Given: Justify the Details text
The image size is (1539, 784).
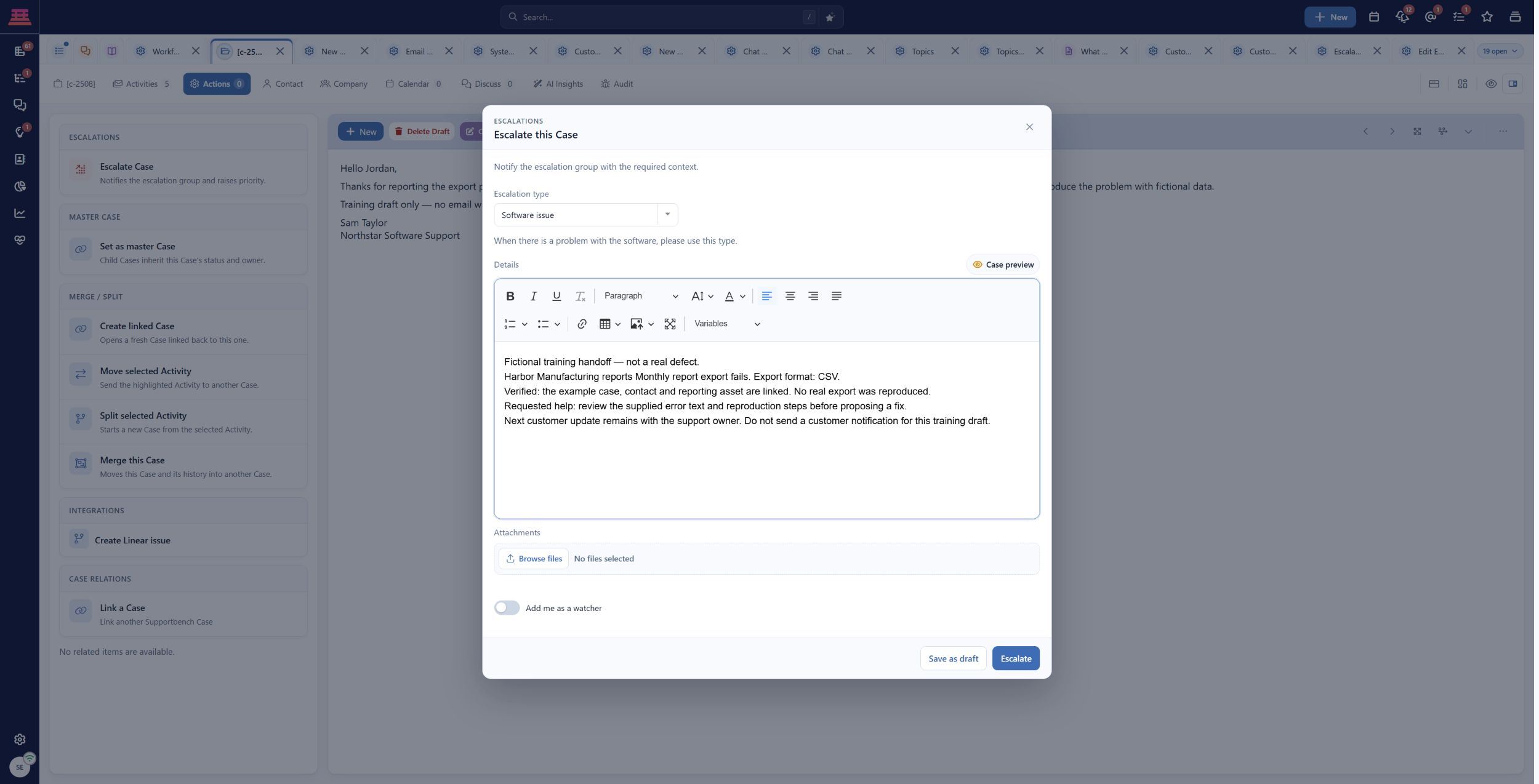Looking at the screenshot, I should tap(836, 296).
